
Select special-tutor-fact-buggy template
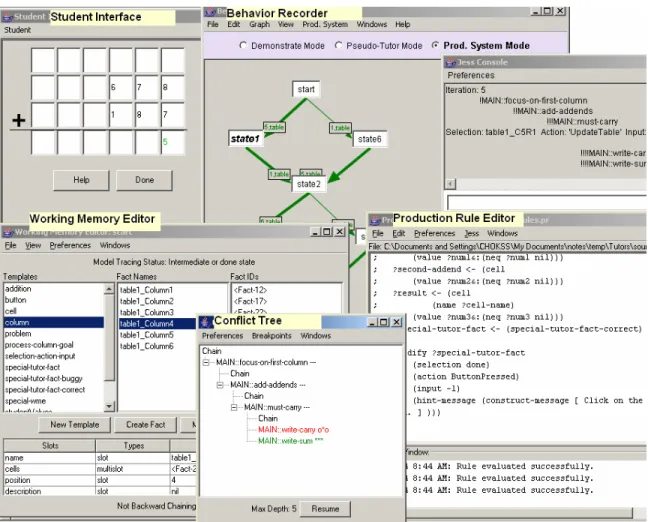(54, 378)
